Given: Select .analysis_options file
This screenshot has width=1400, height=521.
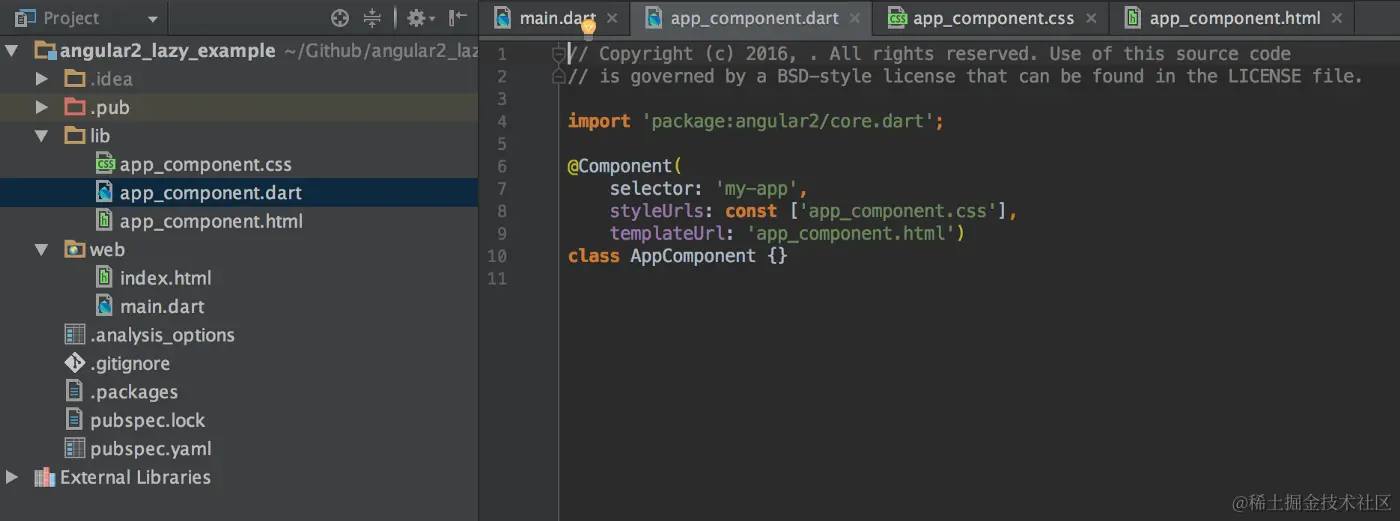Looking at the screenshot, I should coord(162,335).
